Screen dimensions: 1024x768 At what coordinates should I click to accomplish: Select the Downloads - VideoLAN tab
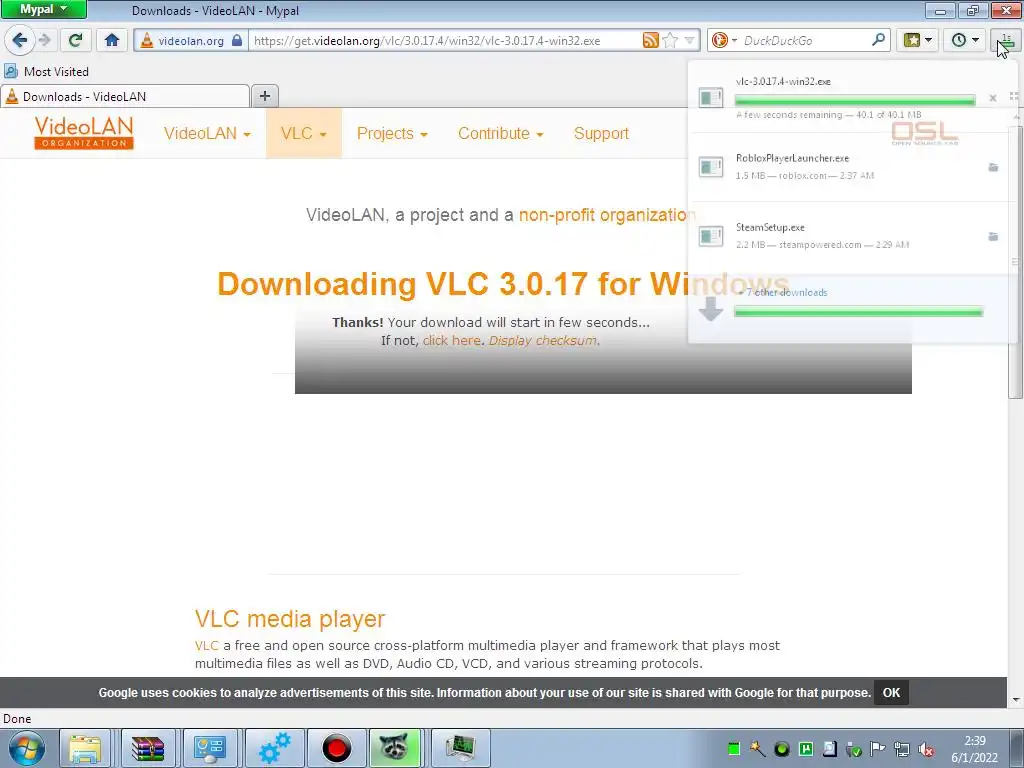pos(125,97)
